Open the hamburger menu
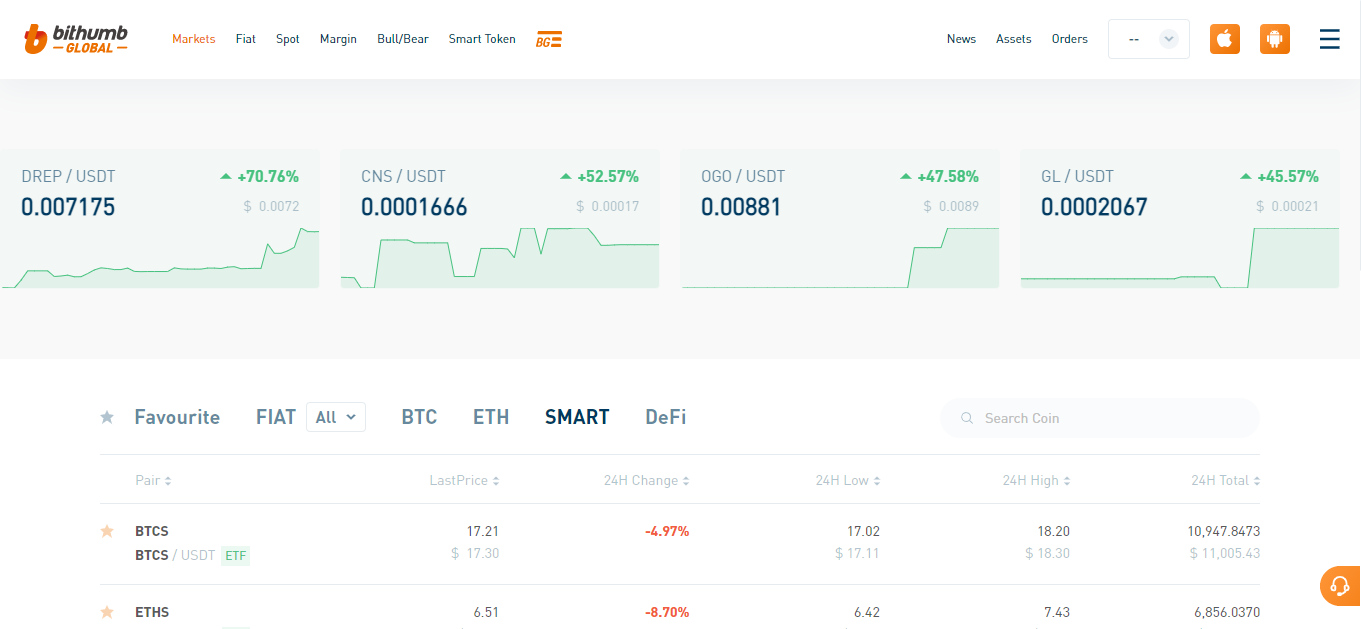 point(1329,39)
